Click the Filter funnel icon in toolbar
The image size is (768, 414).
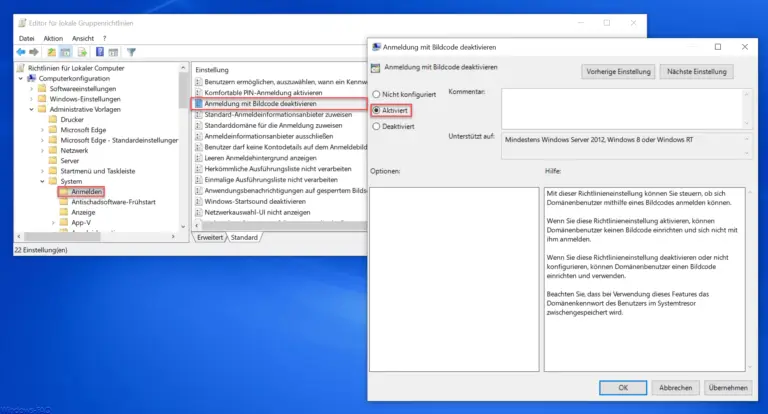click(x=131, y=52)
